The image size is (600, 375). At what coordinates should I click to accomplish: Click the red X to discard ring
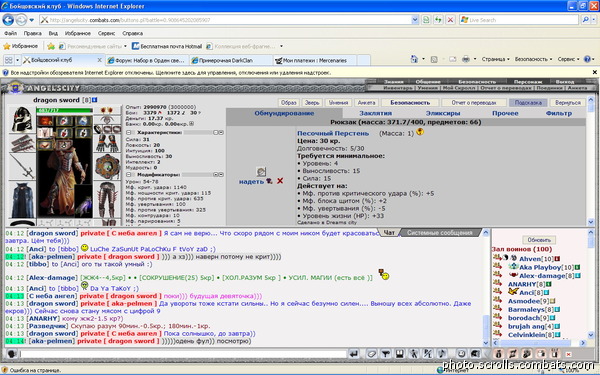280,181
